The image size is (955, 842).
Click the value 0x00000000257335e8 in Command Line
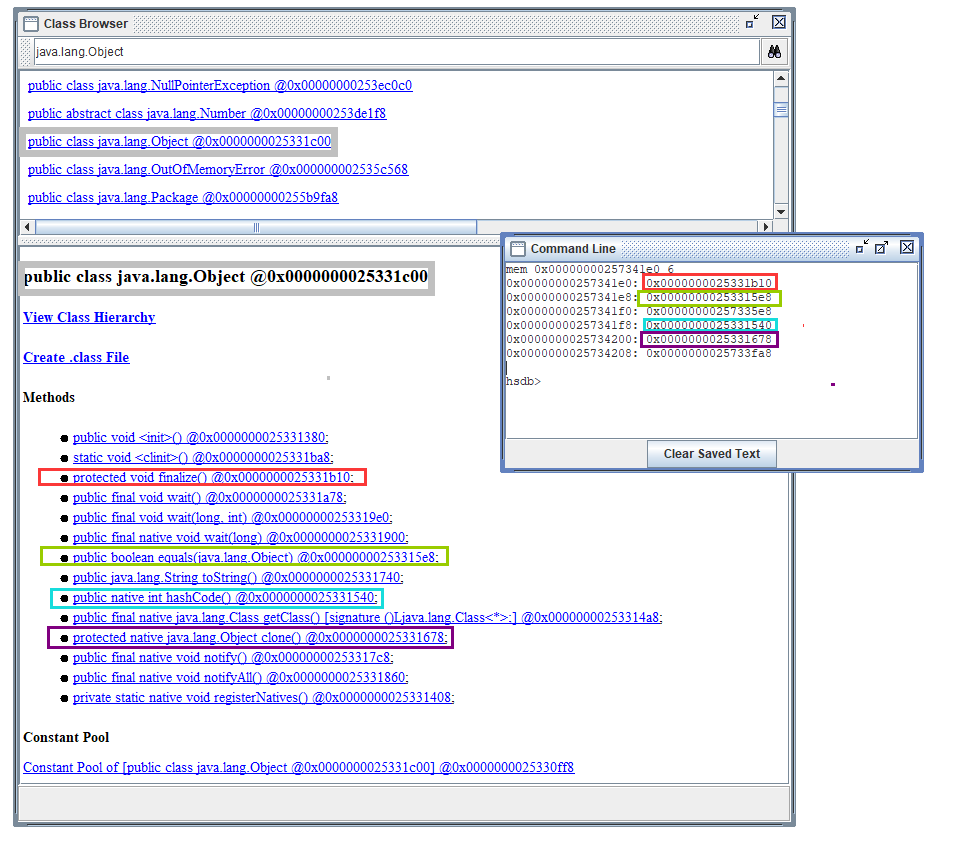click(709, 311)
